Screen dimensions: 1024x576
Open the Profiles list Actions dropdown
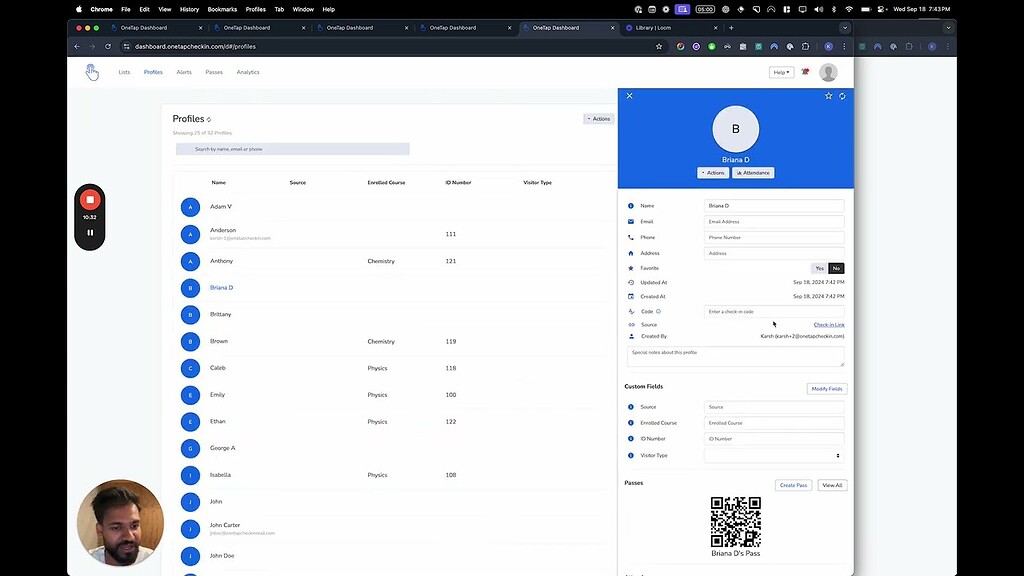[x=598, y=119]
